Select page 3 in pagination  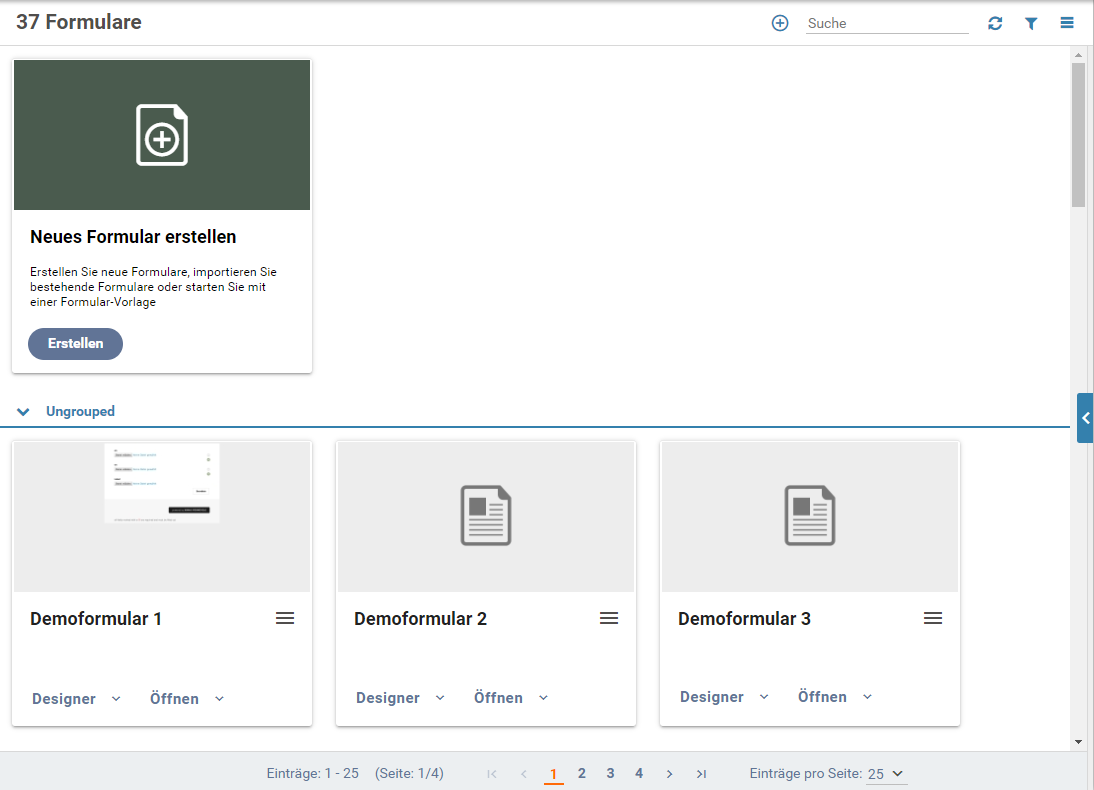click(x=610, y=773)
